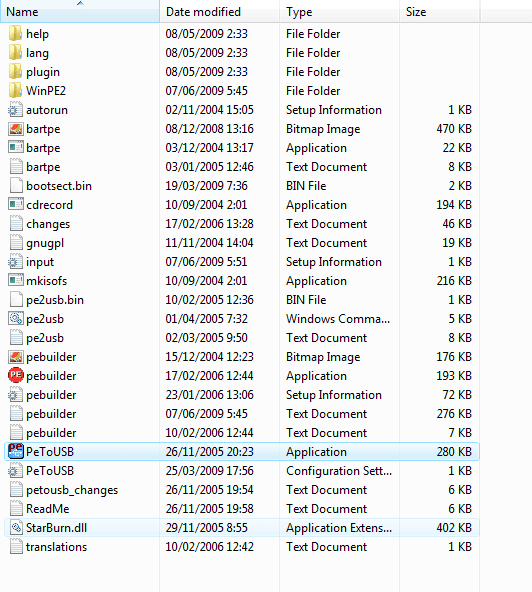Click the lang folder icon
The width and height of the screenshot is (532, 592).
(15, 52)
